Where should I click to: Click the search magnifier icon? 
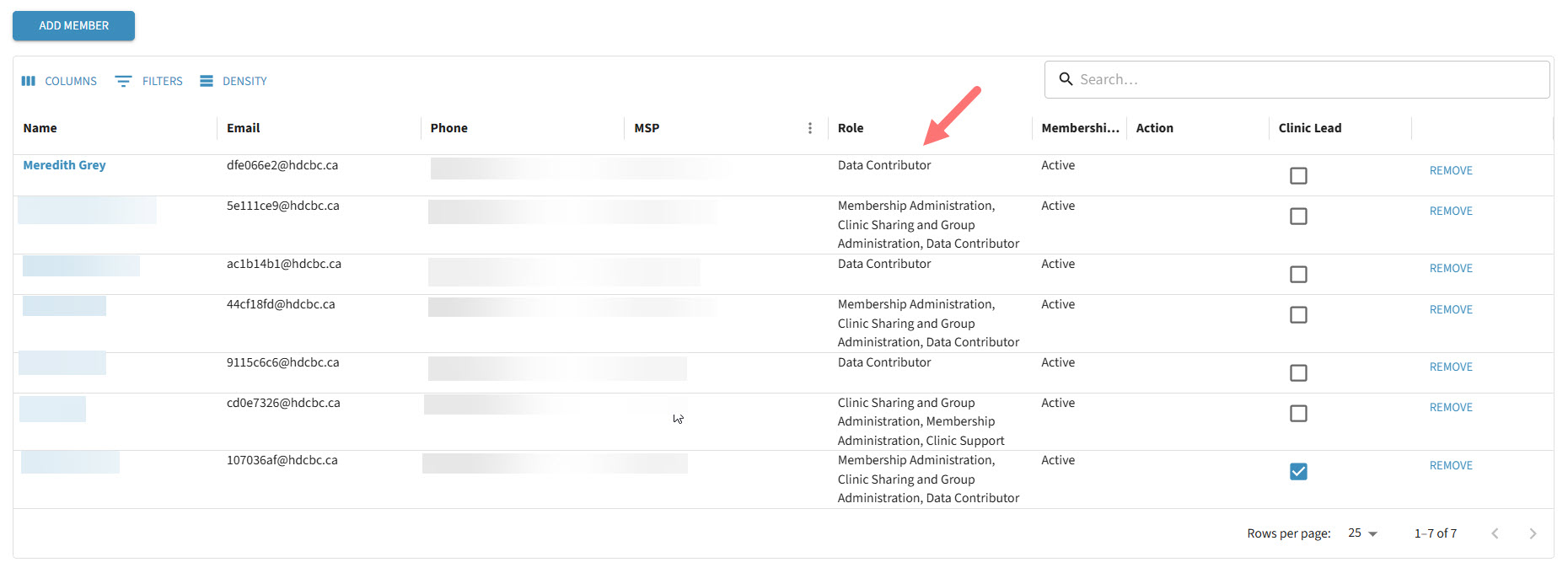1066,79
